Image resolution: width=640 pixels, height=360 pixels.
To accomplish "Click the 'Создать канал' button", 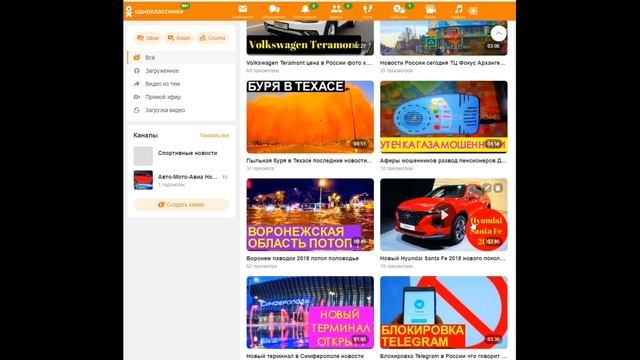I will pos(181,204).
